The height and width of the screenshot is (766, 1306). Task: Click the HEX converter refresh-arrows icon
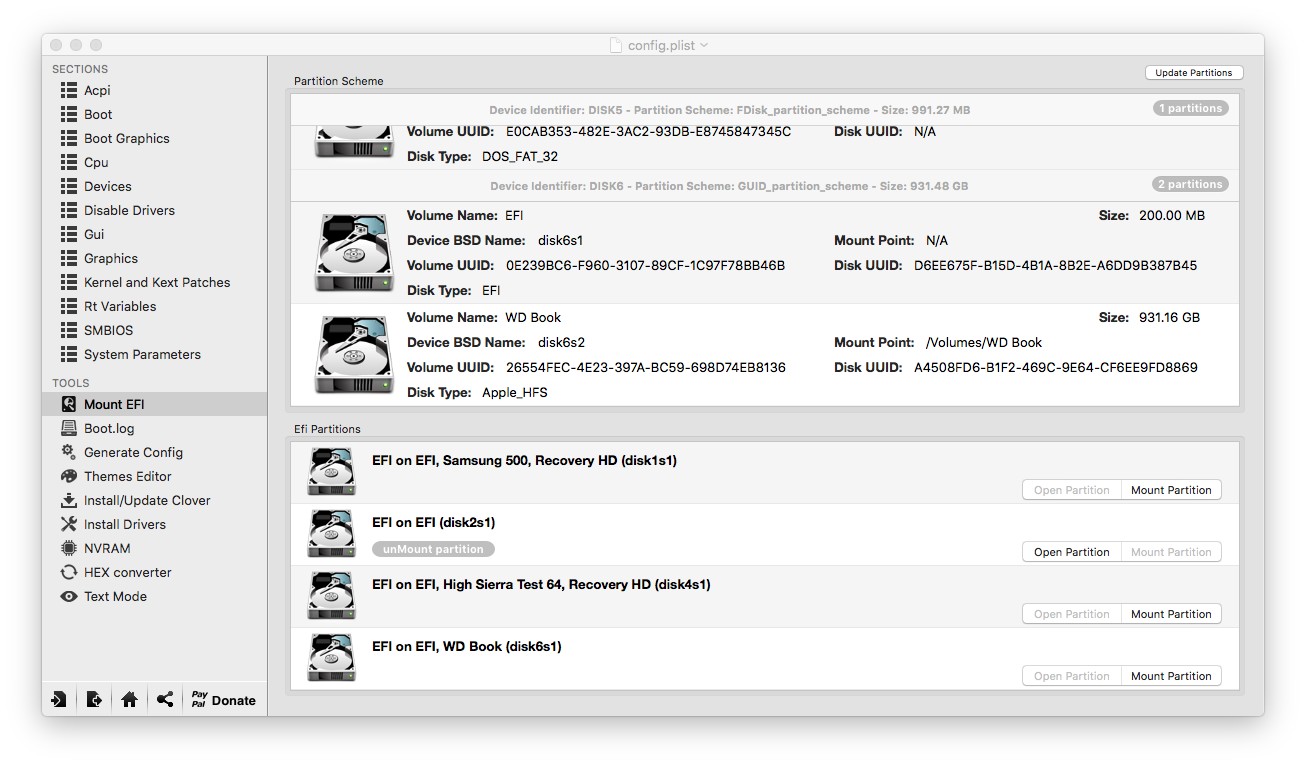[69, 572]
